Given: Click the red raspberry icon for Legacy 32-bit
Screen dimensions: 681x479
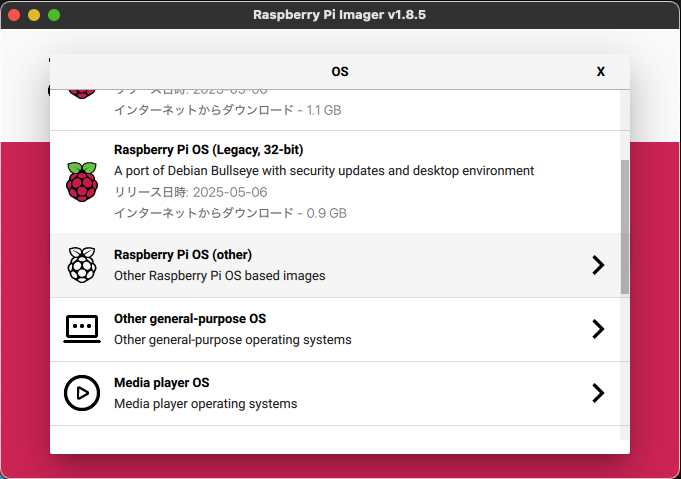Looking at the screenshot, I should 82,182.
